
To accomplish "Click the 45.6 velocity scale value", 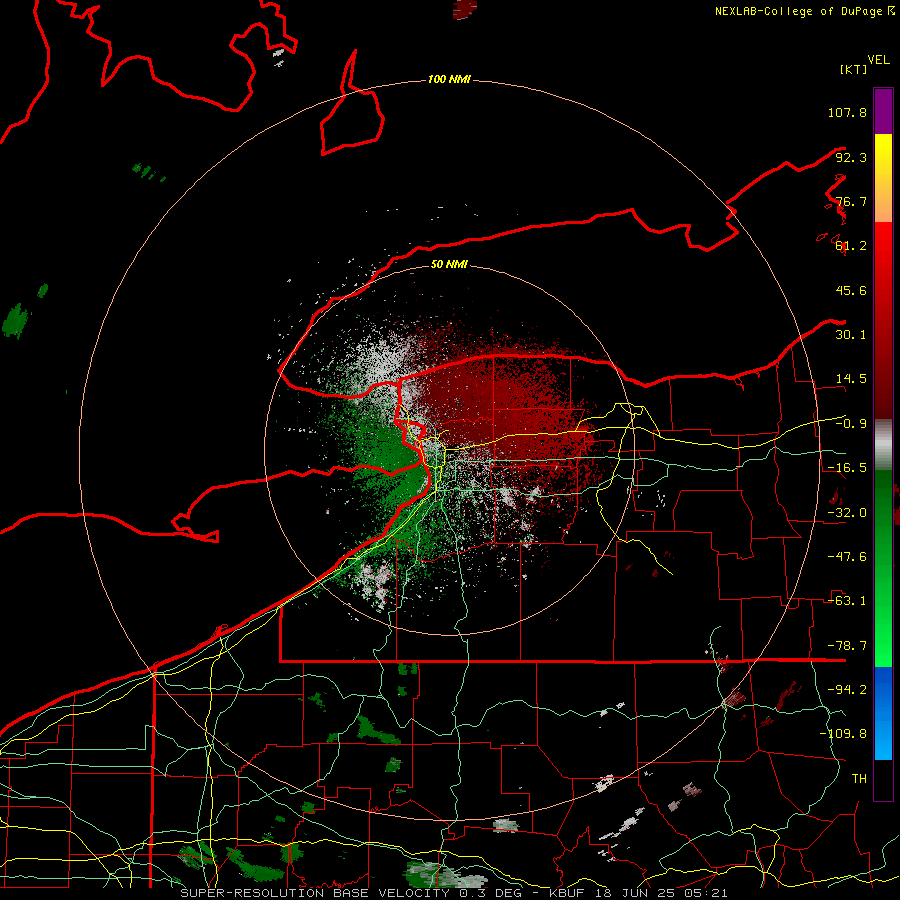I will click(851, 290).
